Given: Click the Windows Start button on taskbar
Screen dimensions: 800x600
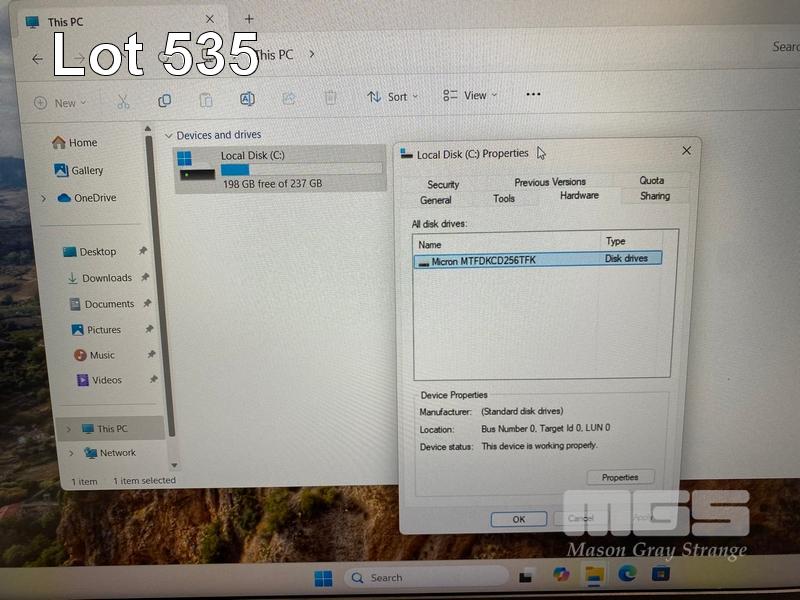Looking at the screenshot, I should [x=323, y=578].
